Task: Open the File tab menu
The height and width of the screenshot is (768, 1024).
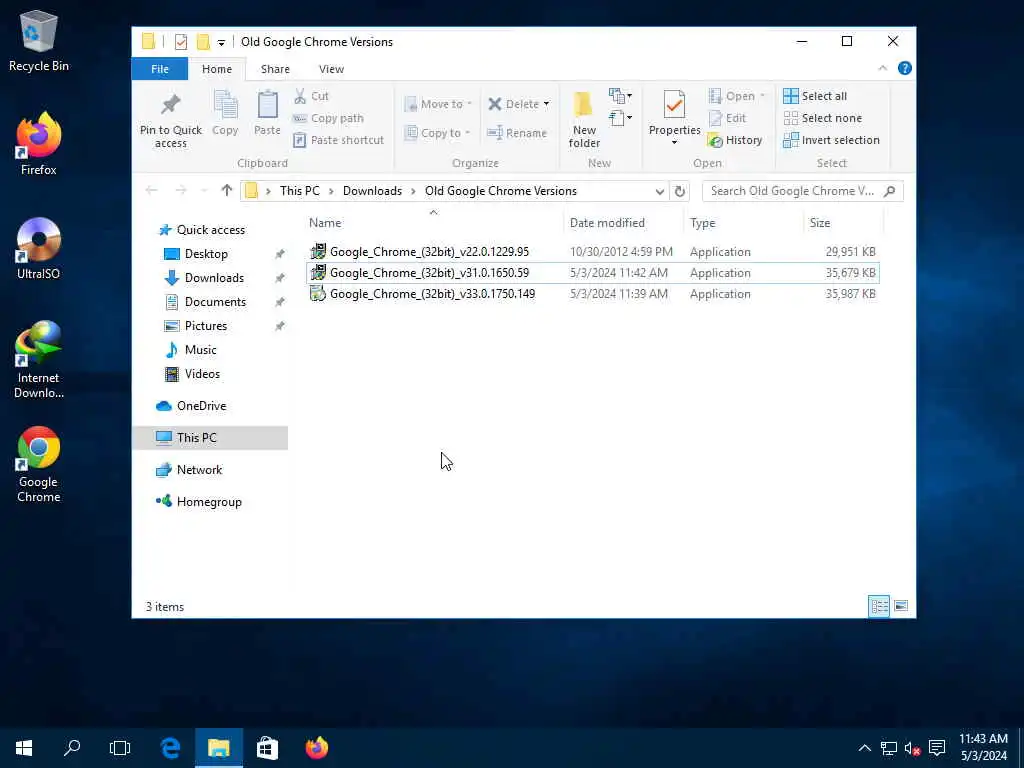Action: pyautogui.click(x=160, y=69)
